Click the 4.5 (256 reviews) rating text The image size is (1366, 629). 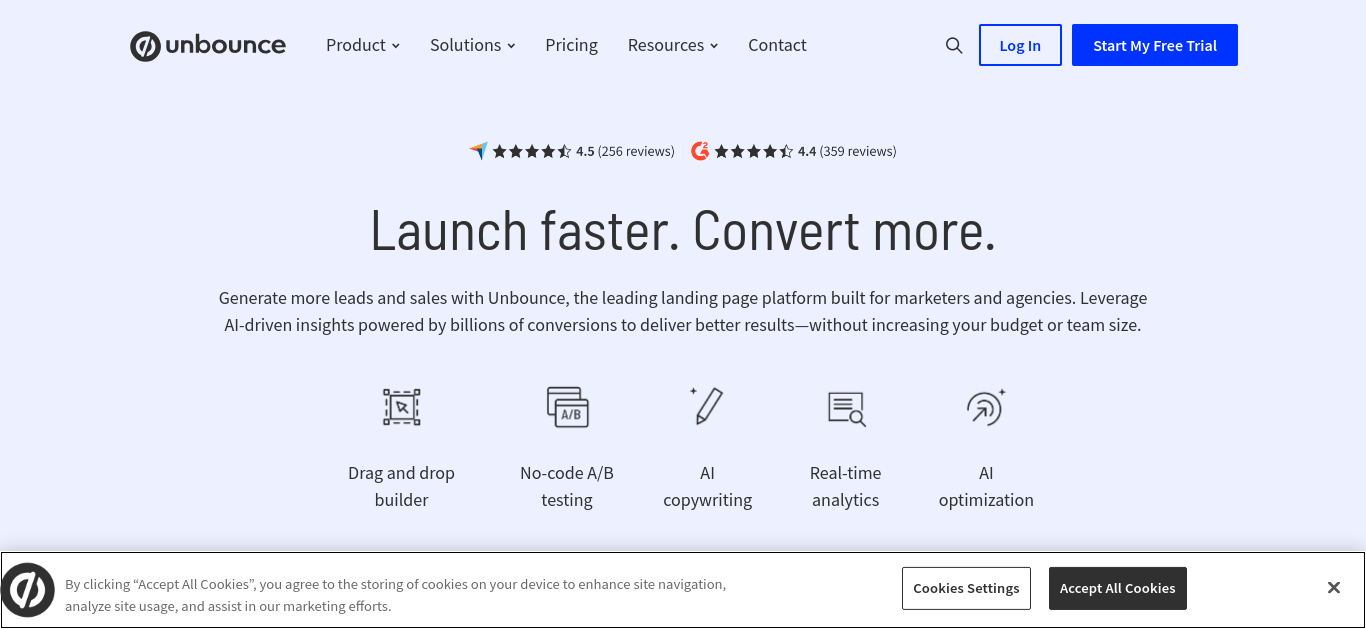[625, 152]
